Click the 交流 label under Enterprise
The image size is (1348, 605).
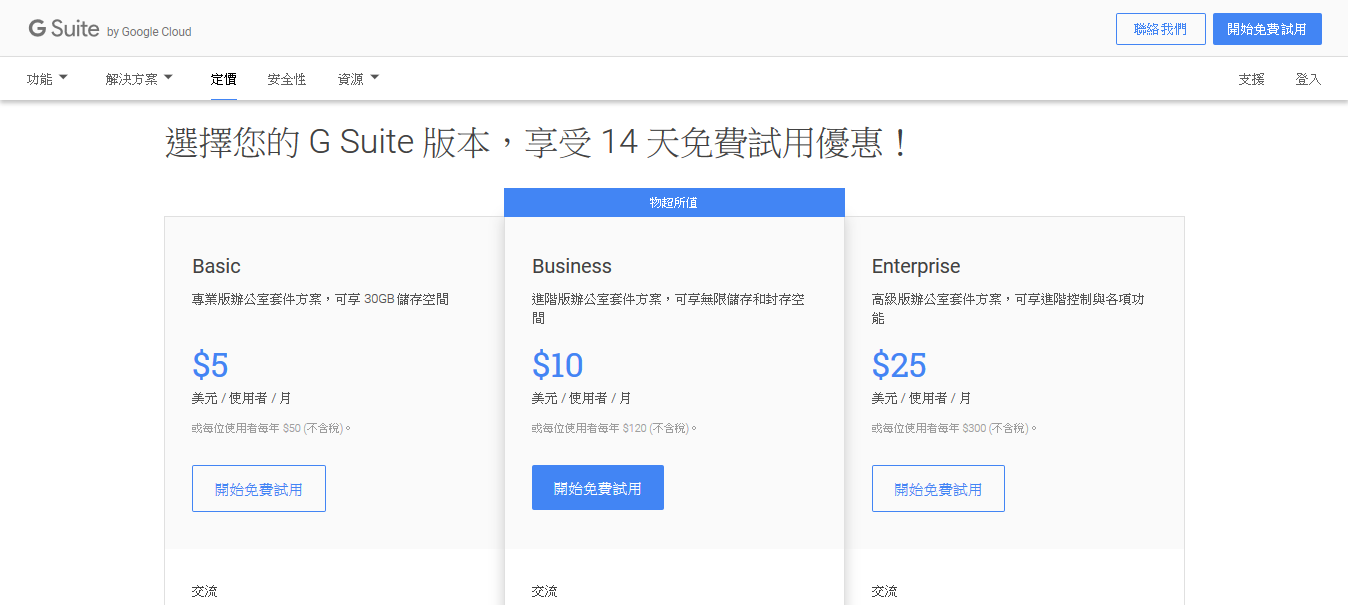click(885, 591)
